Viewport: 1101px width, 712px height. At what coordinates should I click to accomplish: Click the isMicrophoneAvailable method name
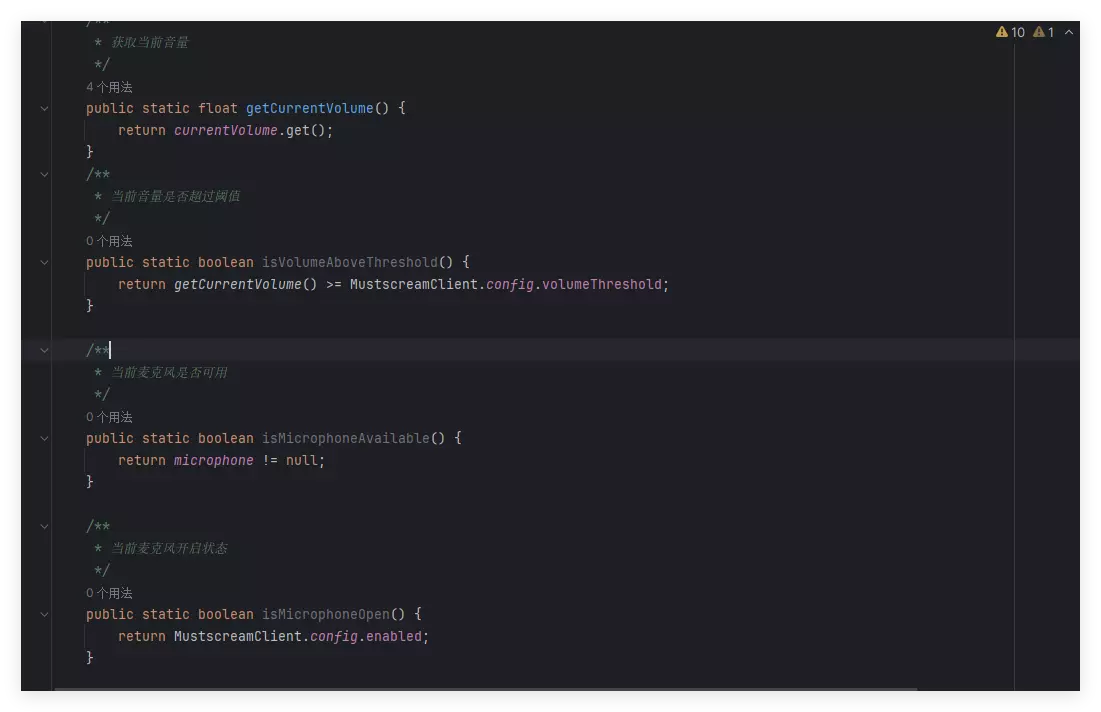(x=345, y=438)
